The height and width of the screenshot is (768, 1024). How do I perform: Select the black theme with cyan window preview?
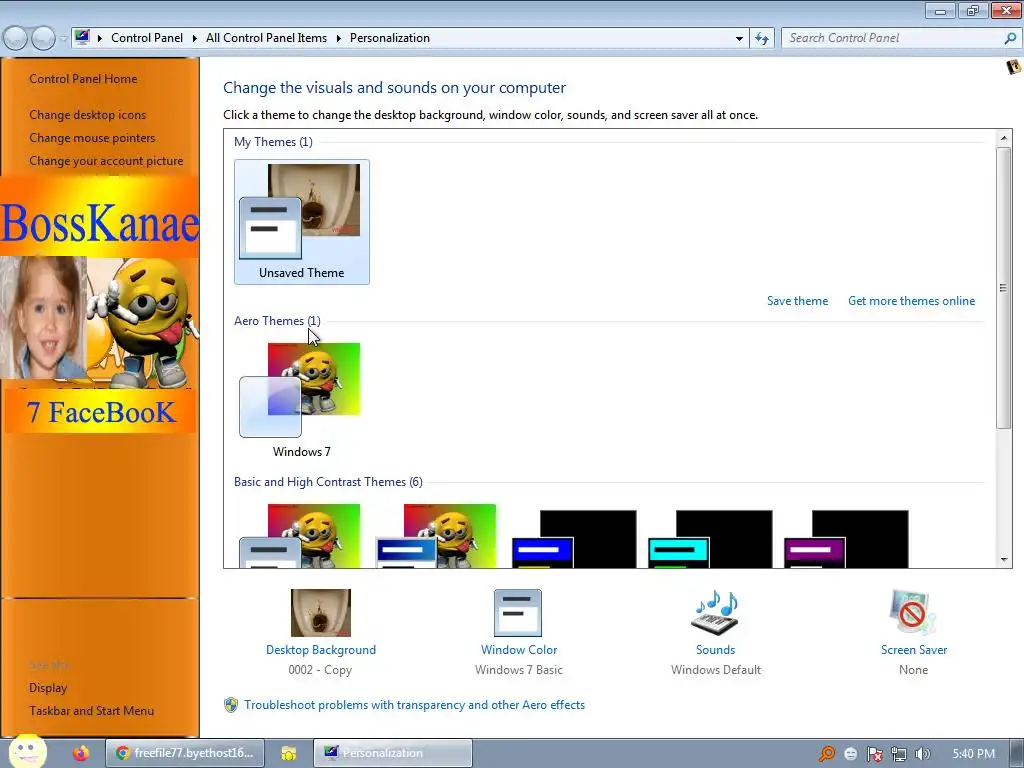710,539
